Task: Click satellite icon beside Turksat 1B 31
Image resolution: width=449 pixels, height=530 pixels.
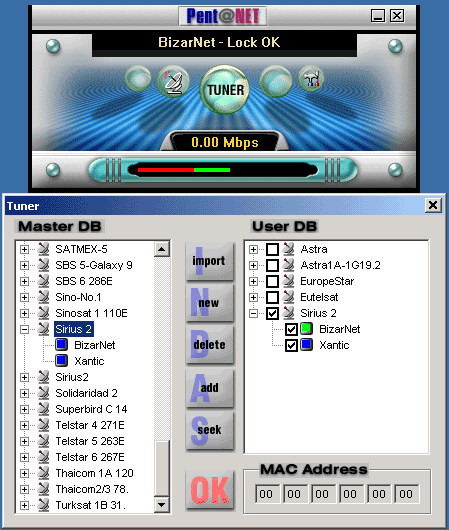Action: tap(43, 505)
